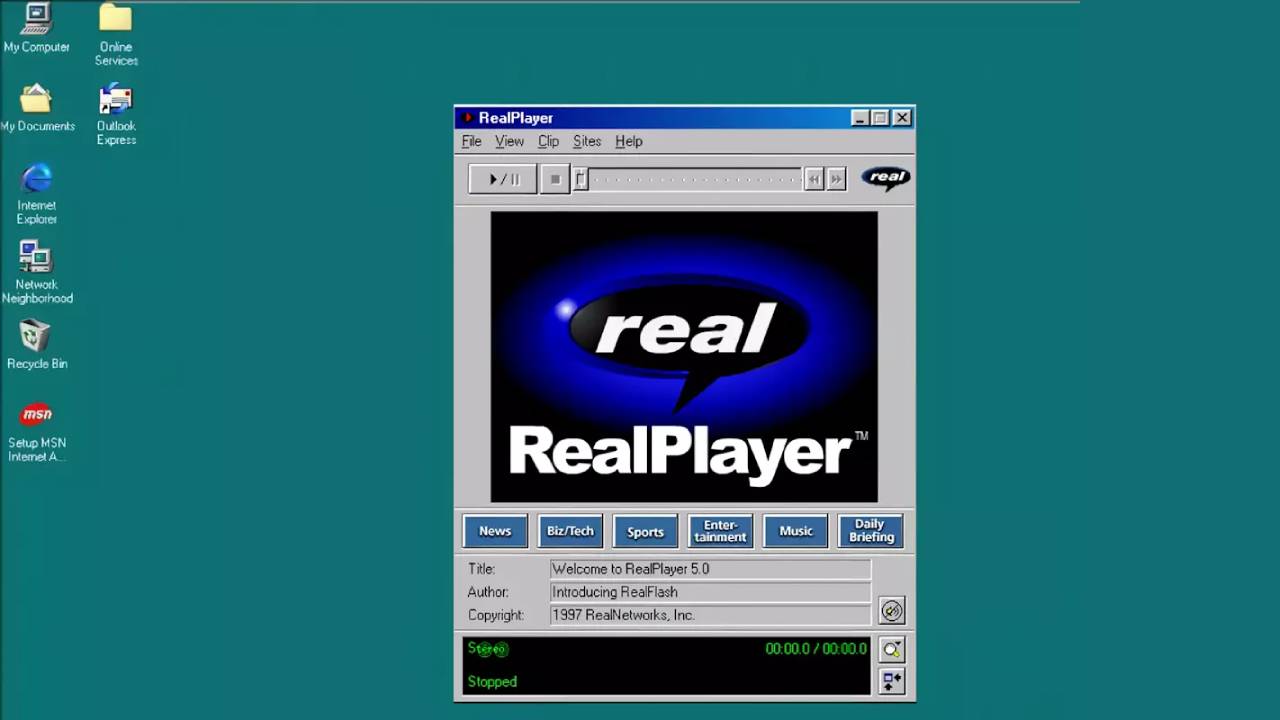Click the Real logo icon in toolbar

[x=886, y=178]
